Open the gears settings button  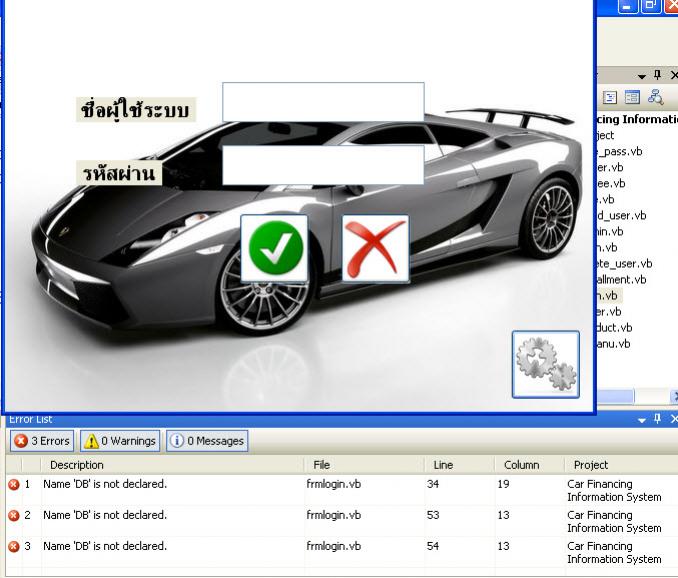click(x=545, y=364)
